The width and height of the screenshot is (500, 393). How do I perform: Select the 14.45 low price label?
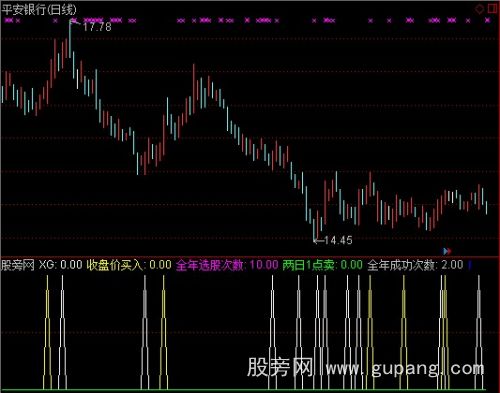[x=338, y=240]
